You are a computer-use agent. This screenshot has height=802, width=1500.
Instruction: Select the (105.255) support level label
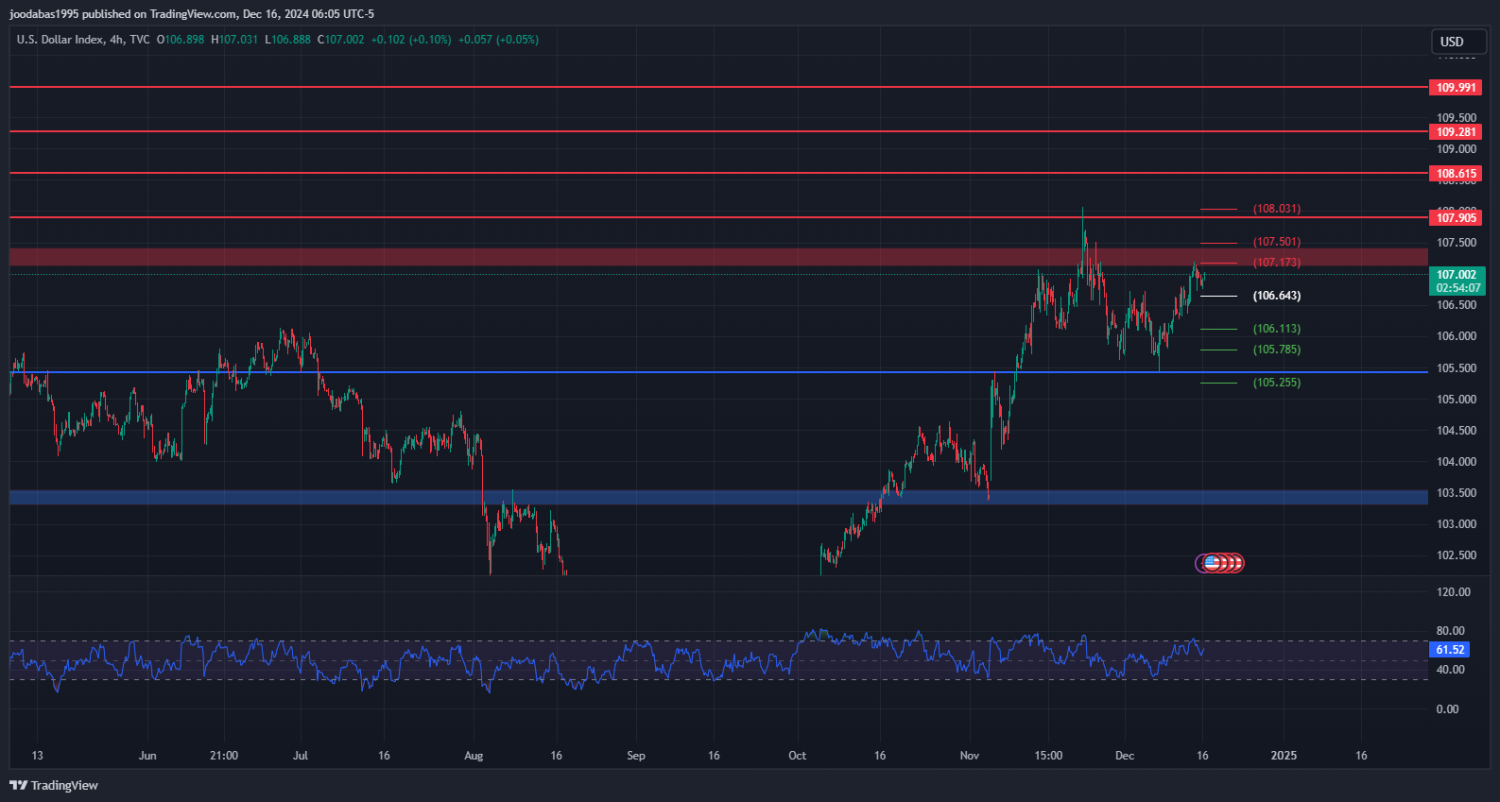1277,383
